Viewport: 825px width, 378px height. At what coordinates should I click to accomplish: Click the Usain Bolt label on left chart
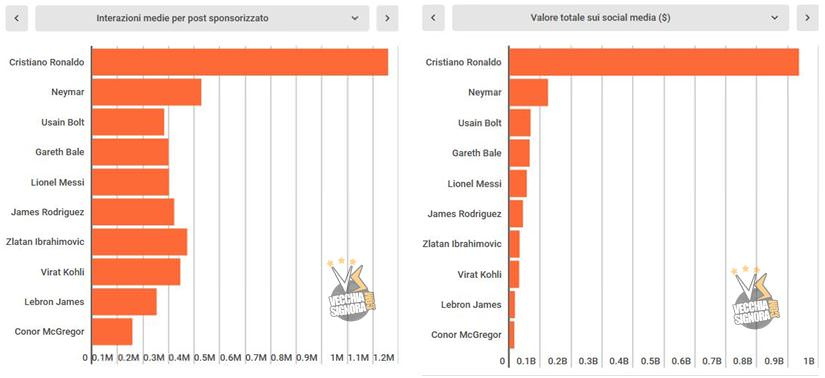click(x=63, y=123)
